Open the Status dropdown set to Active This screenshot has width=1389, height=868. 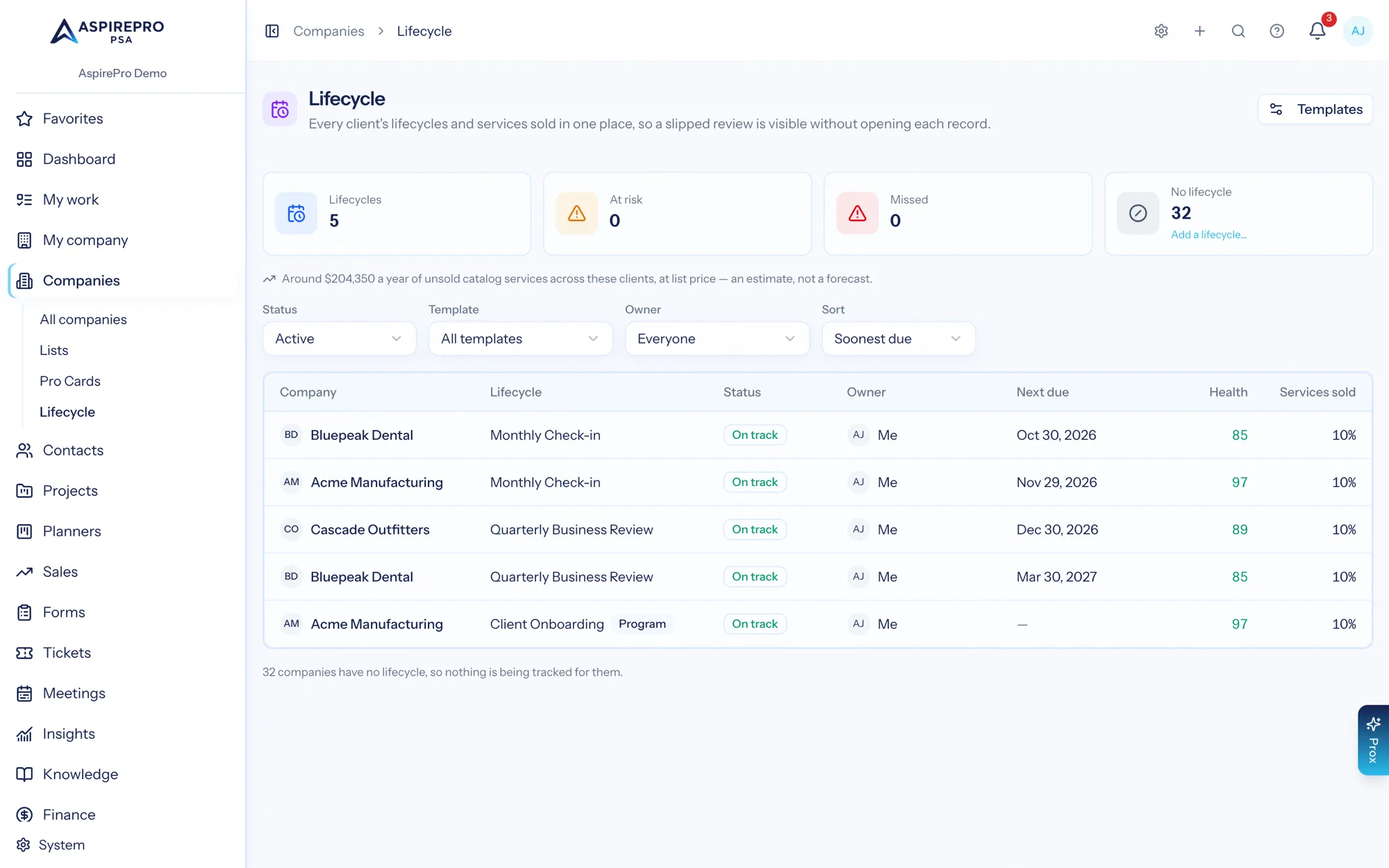(339, 339)
